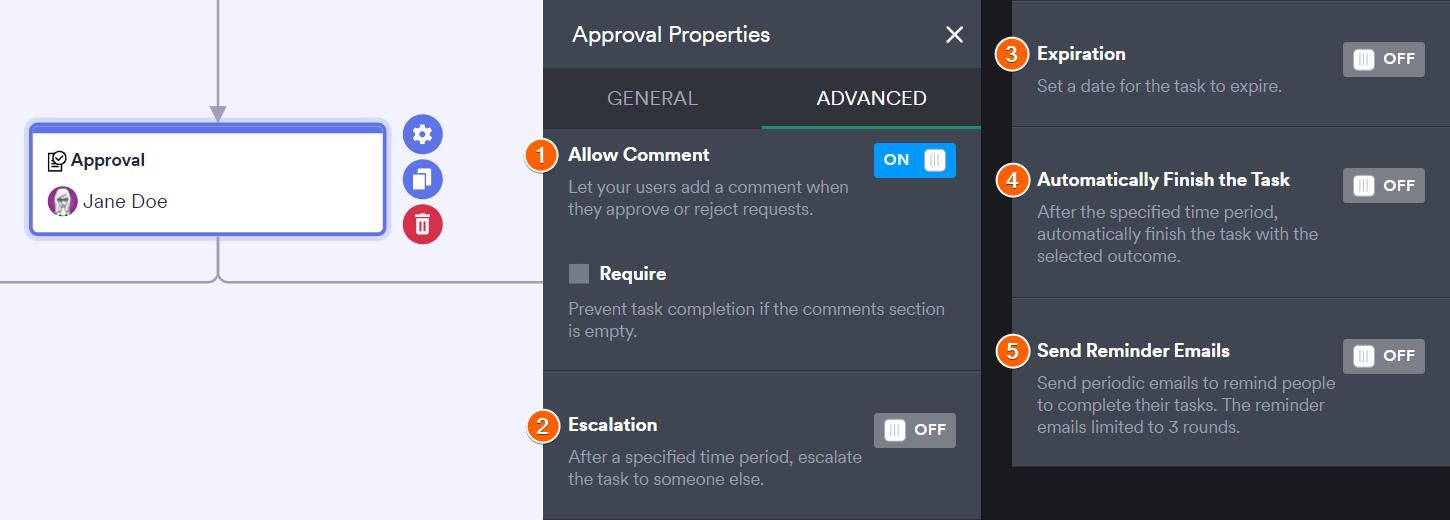Click the orange number 1 badge
Screen dimensions: 1450x520
point(541,156)
